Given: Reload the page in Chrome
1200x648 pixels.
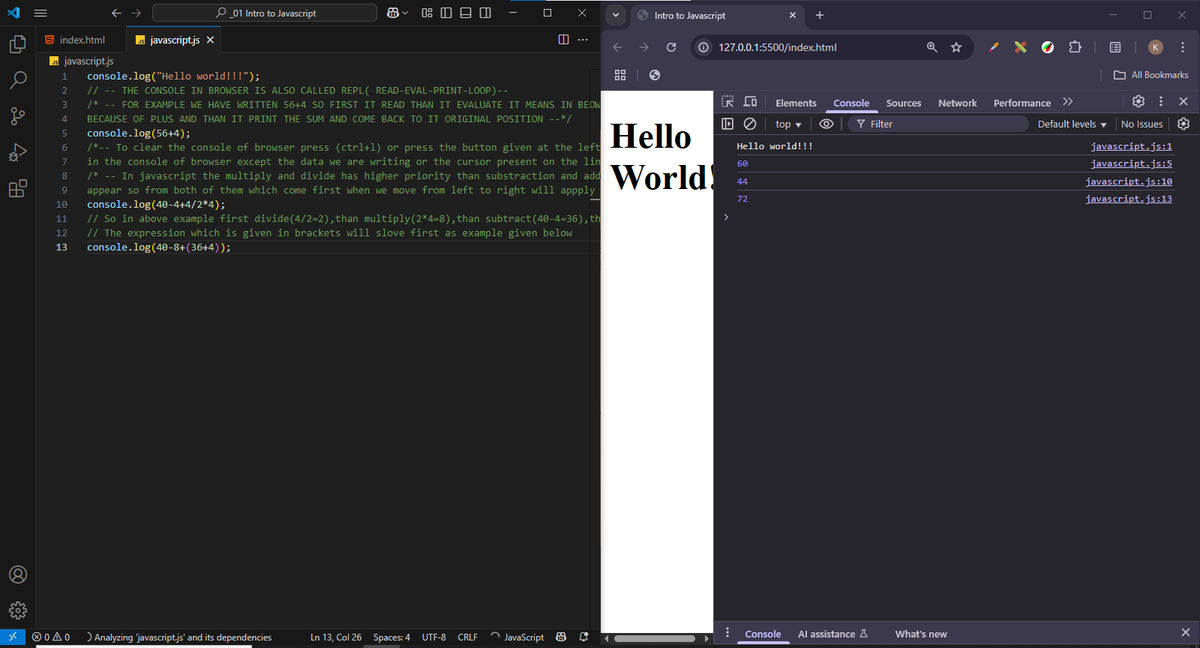Looking at the screenshot, I should coord(672,47).
